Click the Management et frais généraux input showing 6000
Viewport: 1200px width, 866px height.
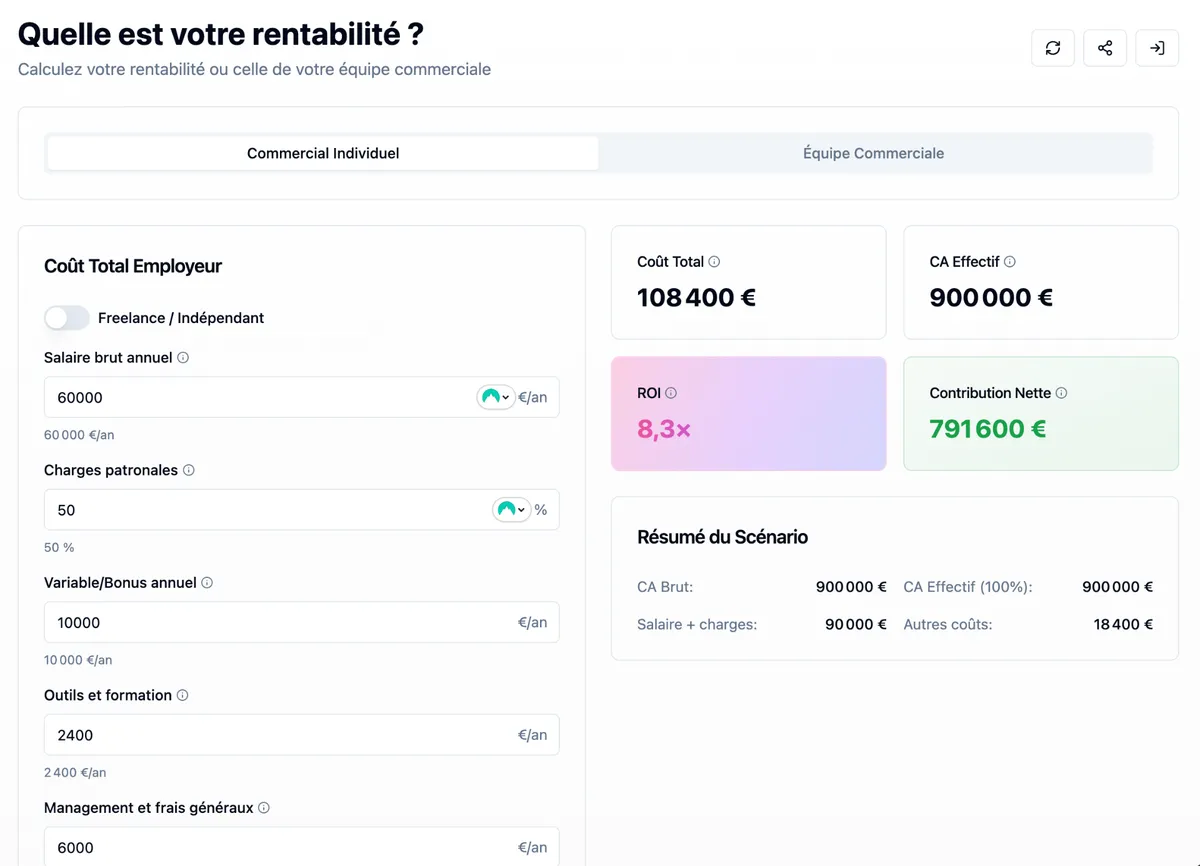click(x=302, y=846)
